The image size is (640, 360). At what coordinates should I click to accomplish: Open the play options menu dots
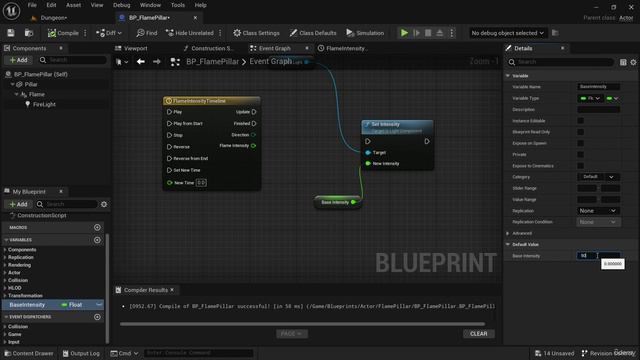click(x=451, y=33)
